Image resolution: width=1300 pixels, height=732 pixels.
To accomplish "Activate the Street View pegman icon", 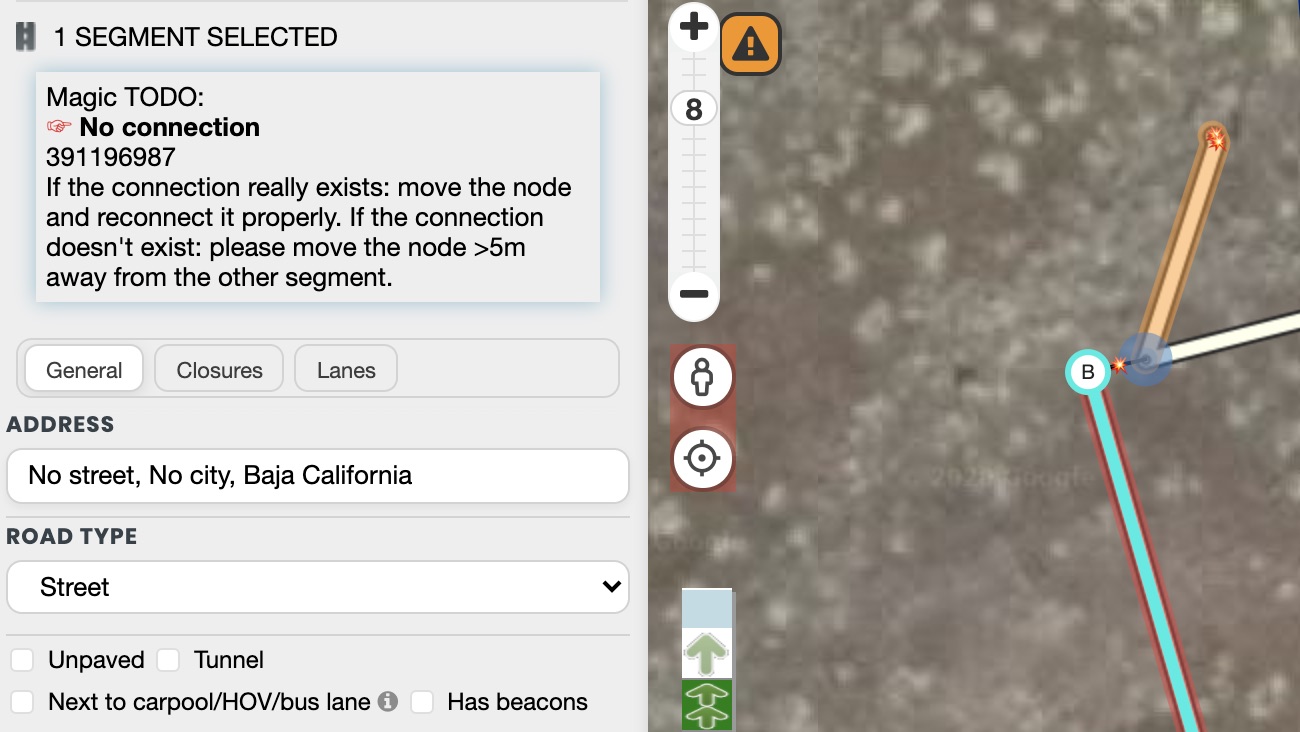I will [702, 378].
